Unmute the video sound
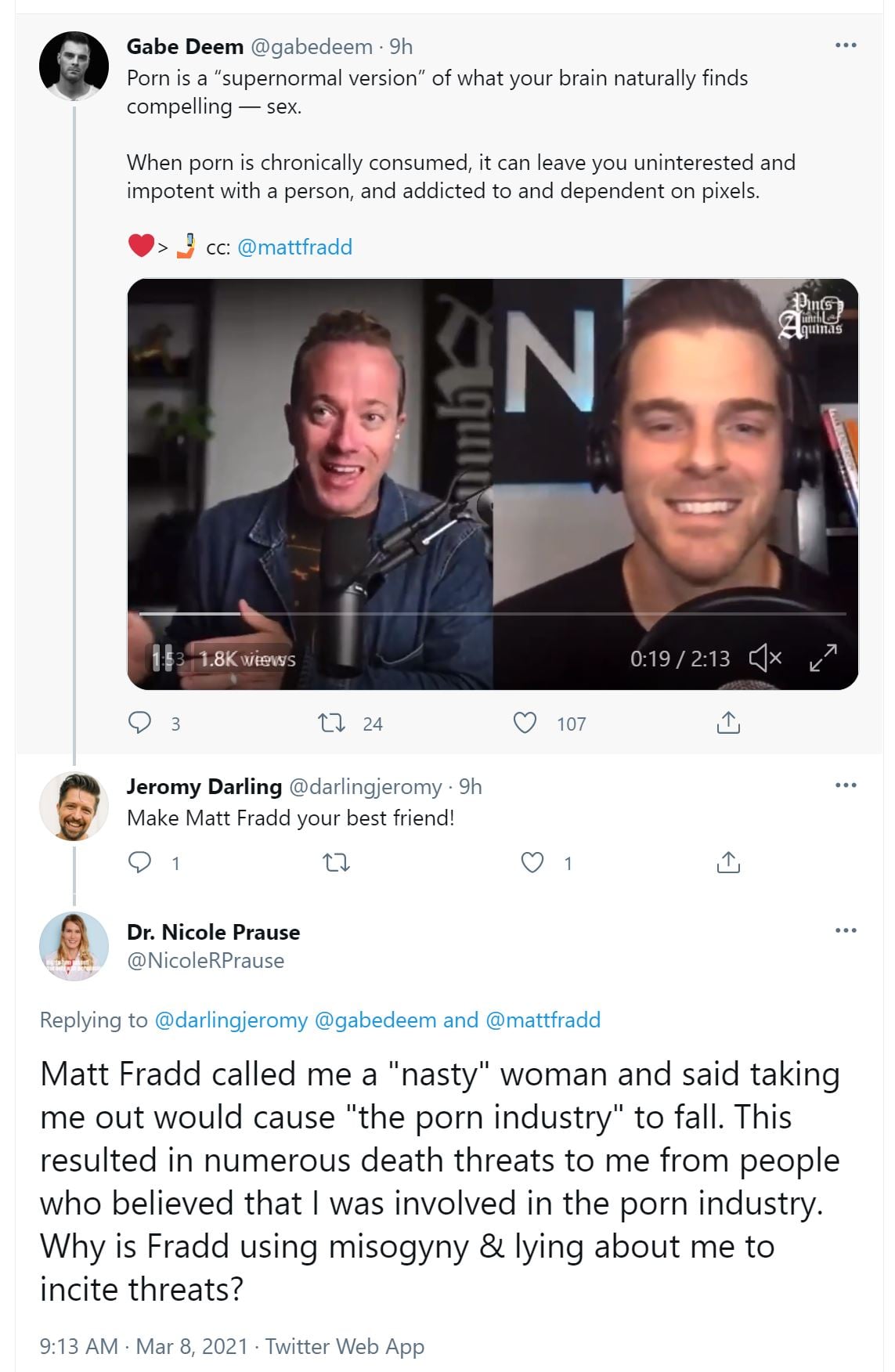 [765, 658]
